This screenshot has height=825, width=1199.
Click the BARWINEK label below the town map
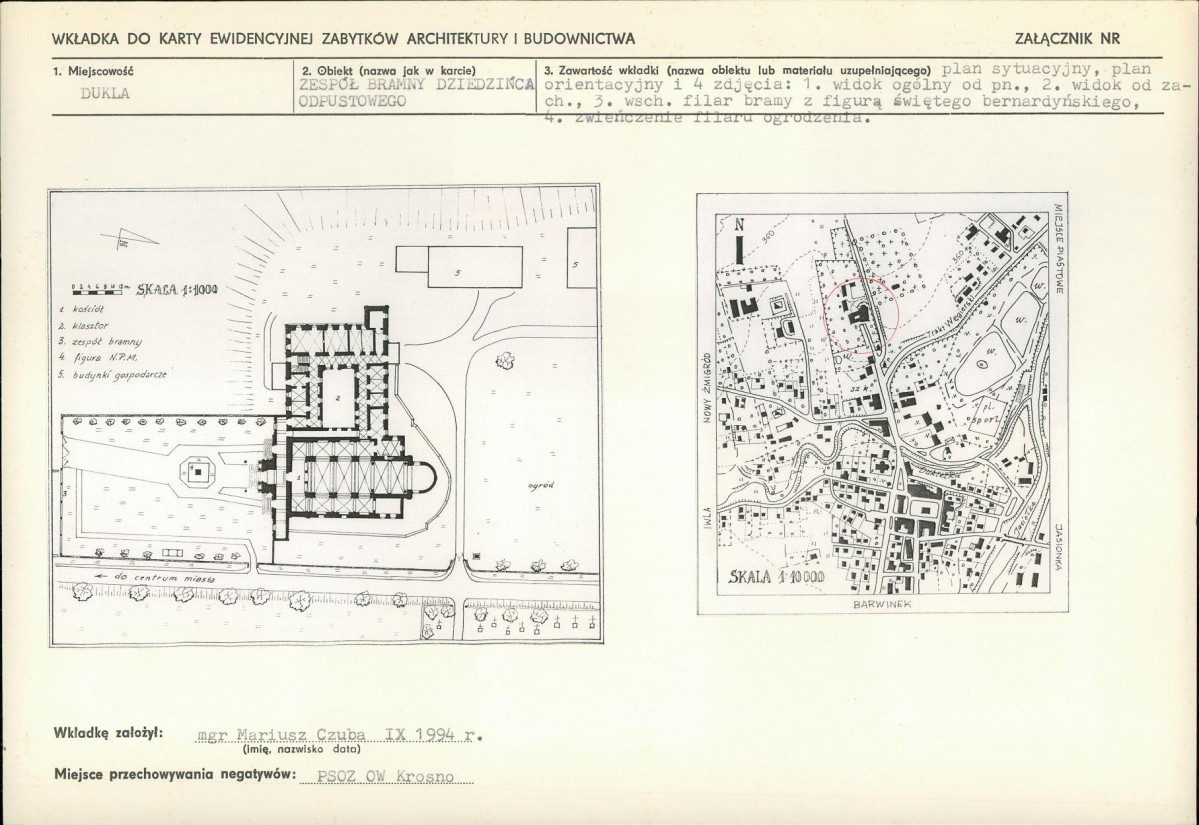coord(879,606)
